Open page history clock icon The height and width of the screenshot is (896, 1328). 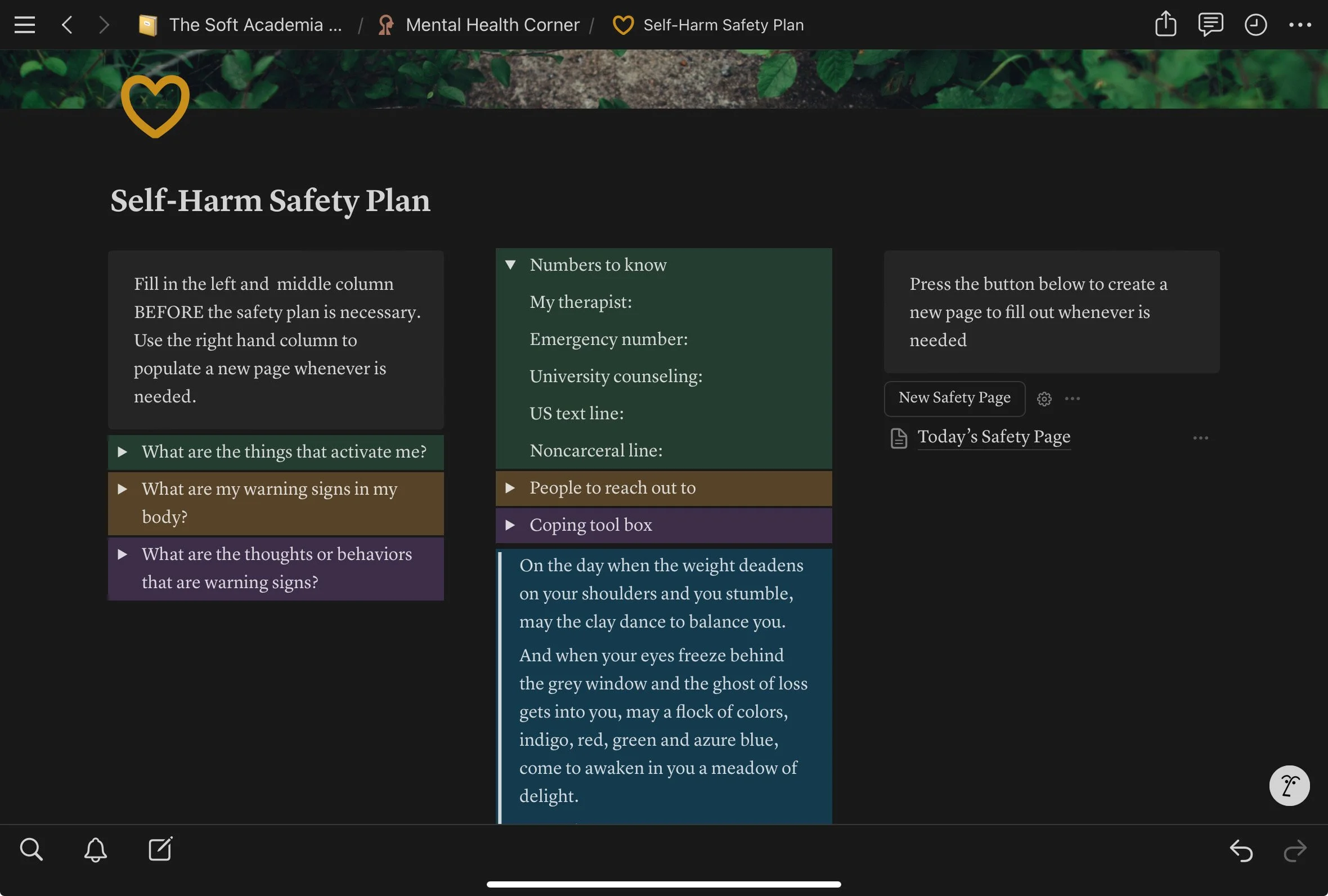click(1255, 25)
